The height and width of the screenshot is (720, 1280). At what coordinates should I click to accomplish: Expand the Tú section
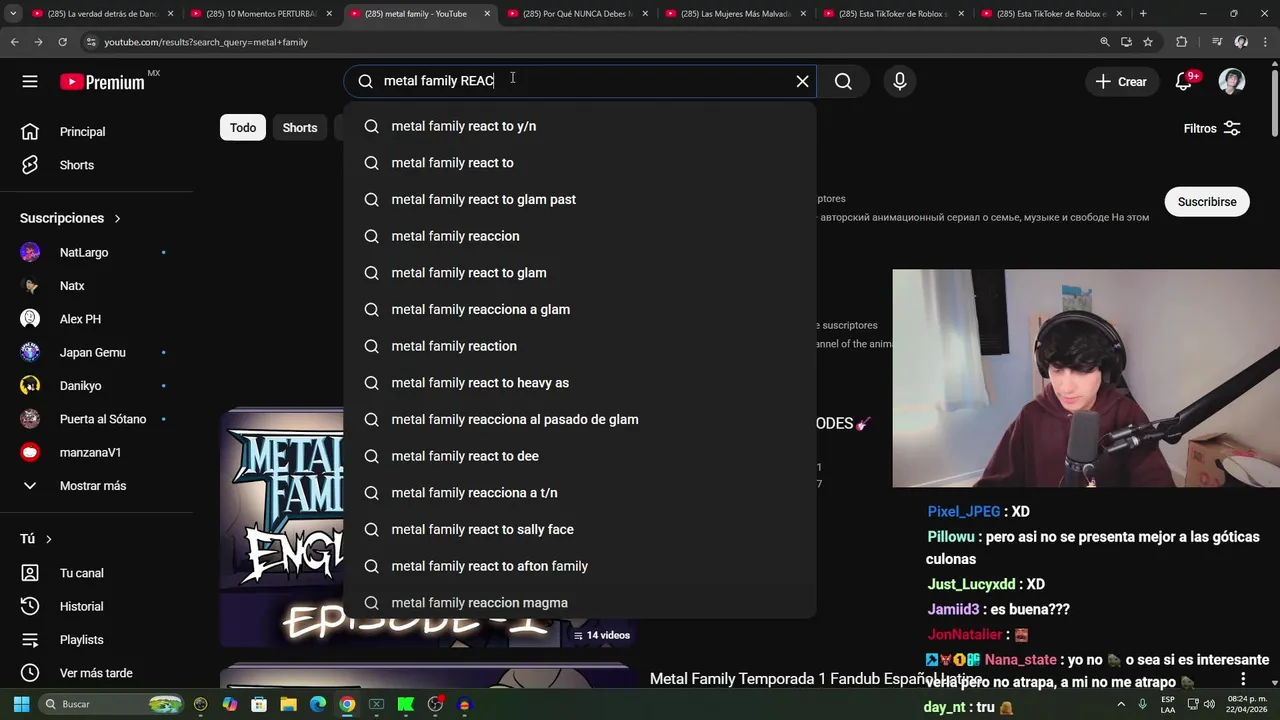[36, 539]
